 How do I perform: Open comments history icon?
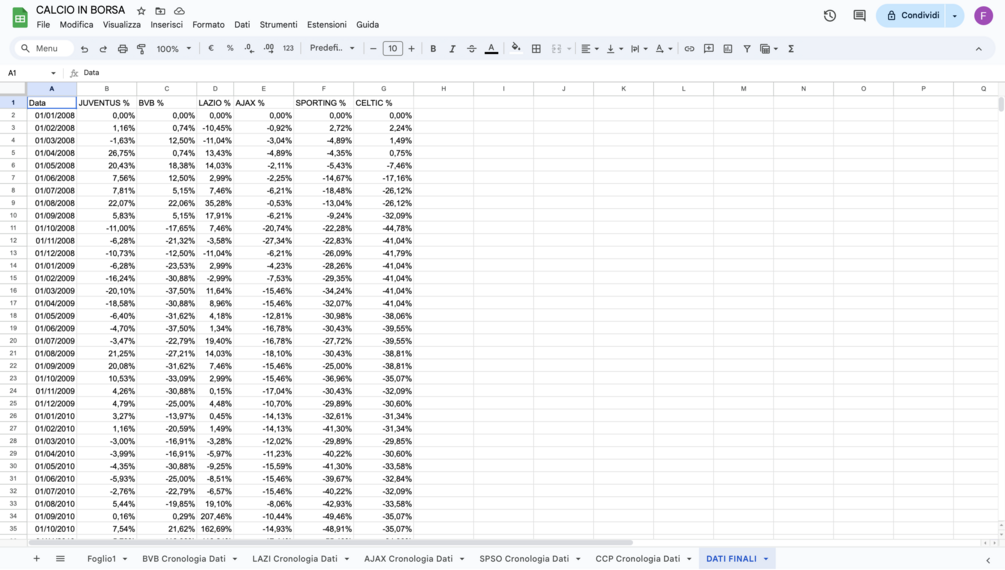tap(860, 15)
